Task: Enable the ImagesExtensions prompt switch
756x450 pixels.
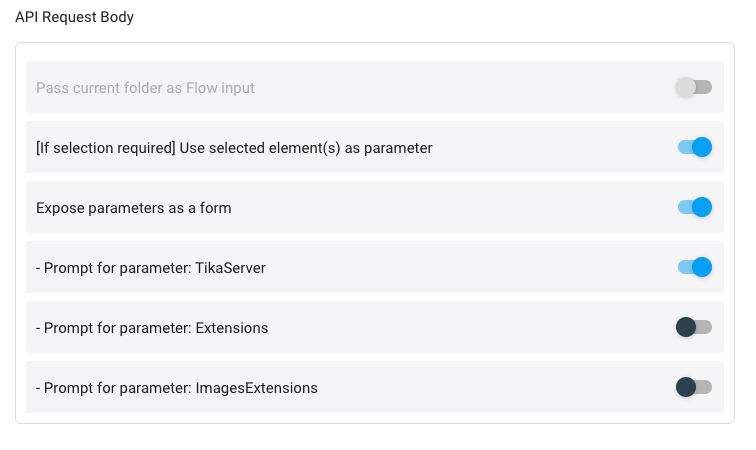Action: coord(694,387)
